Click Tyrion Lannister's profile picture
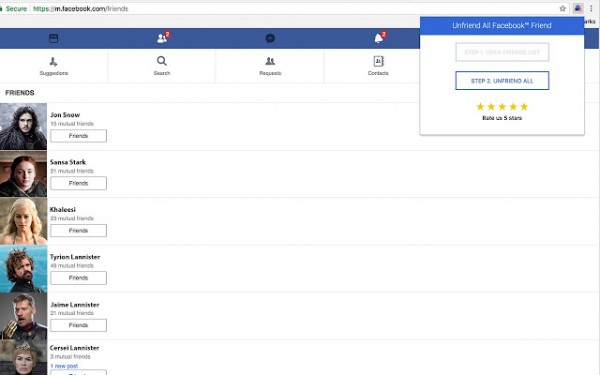This screenshot has height=375, width=600. 23,269
